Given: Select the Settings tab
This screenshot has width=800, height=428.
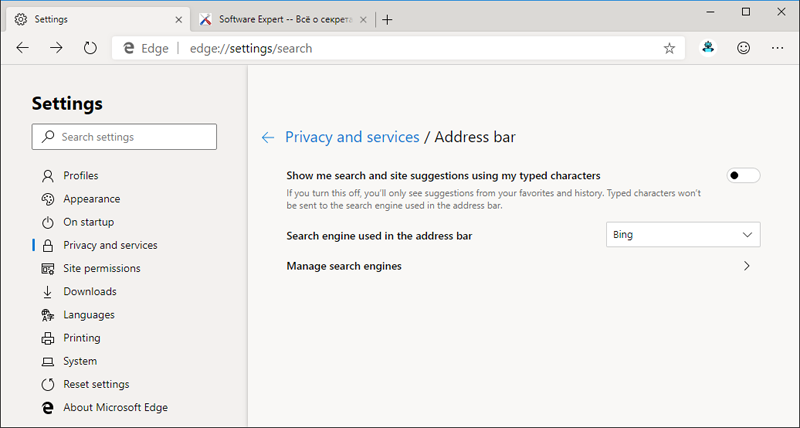Looking at the screenshot, I should [x=98, y=19].
